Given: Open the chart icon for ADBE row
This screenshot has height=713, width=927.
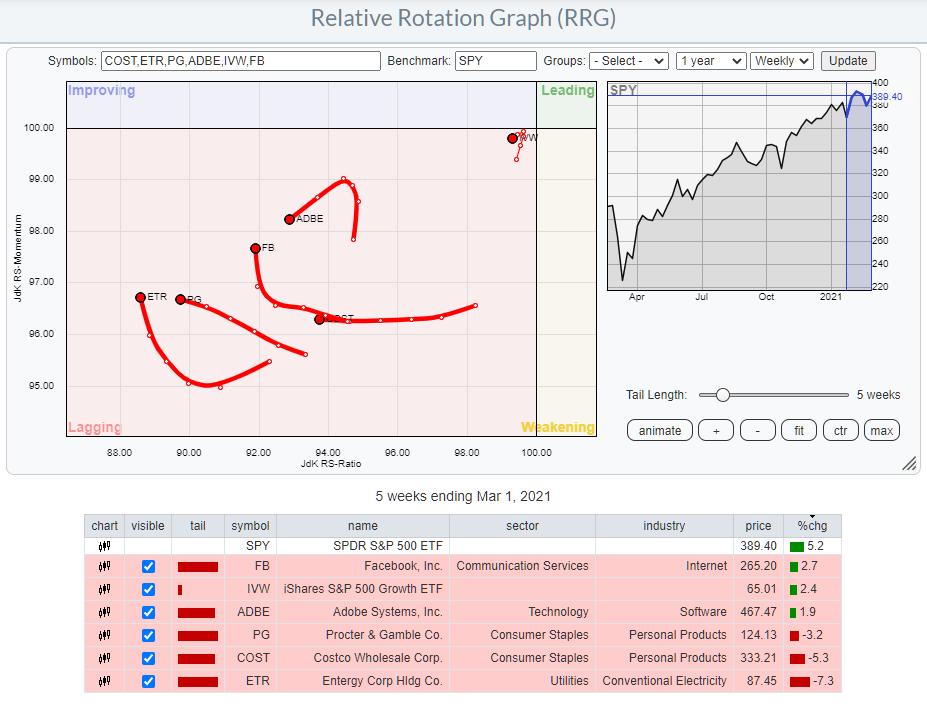Looking at the screenshot, I should point(104,612).
